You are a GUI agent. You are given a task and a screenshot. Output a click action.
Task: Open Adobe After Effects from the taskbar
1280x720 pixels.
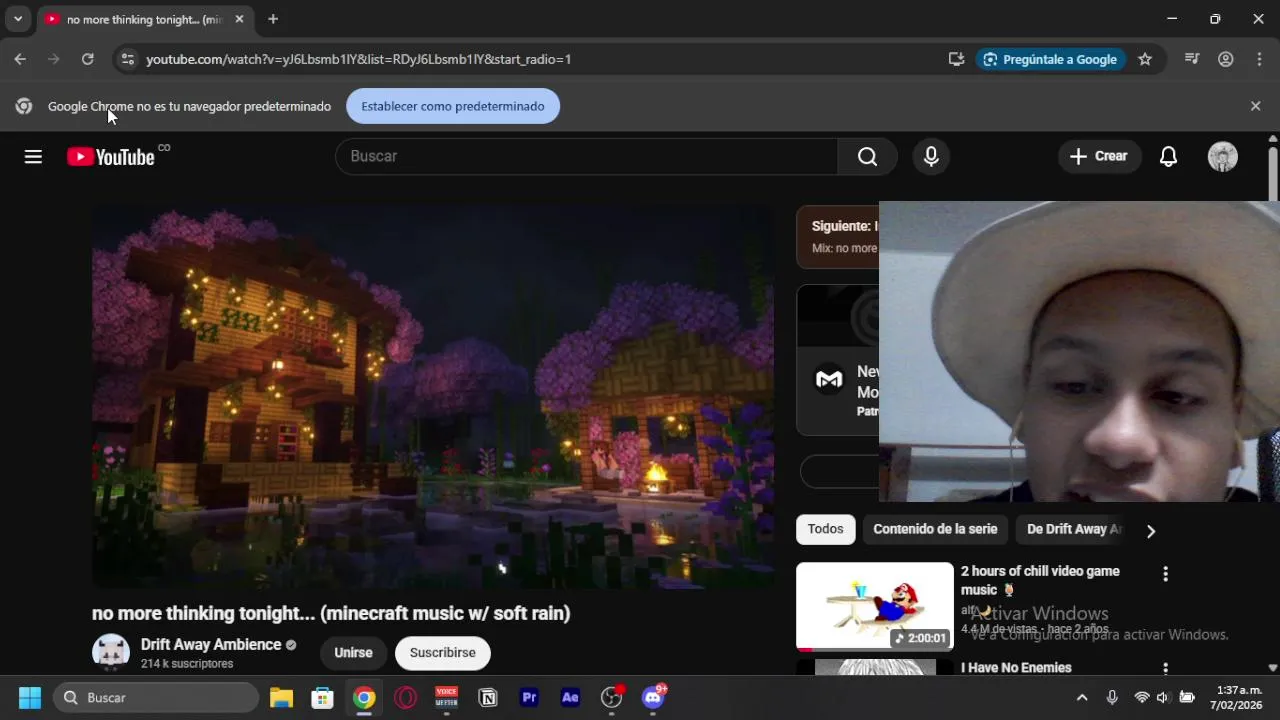570,697
